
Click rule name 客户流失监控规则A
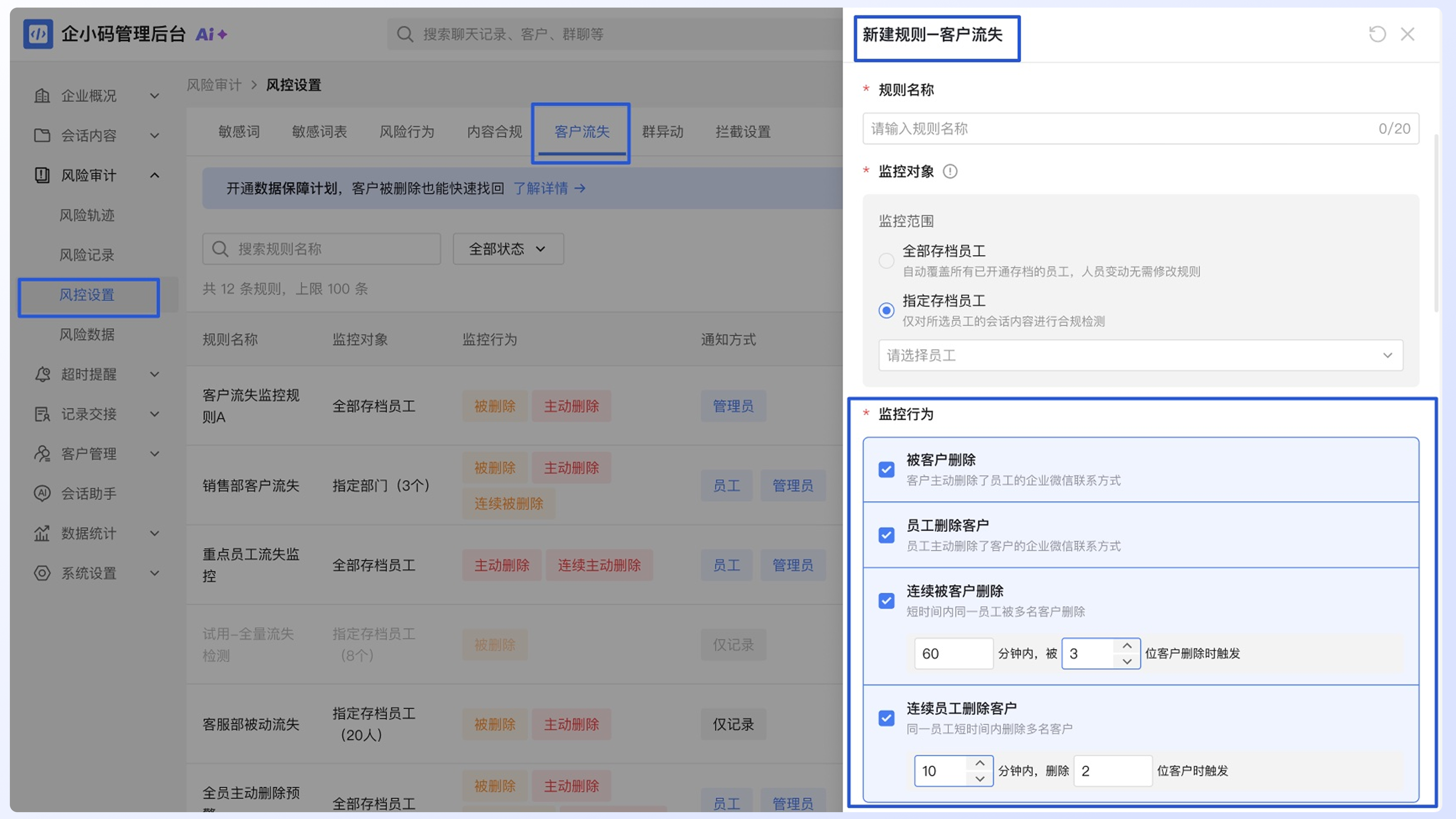pos(251,406)
